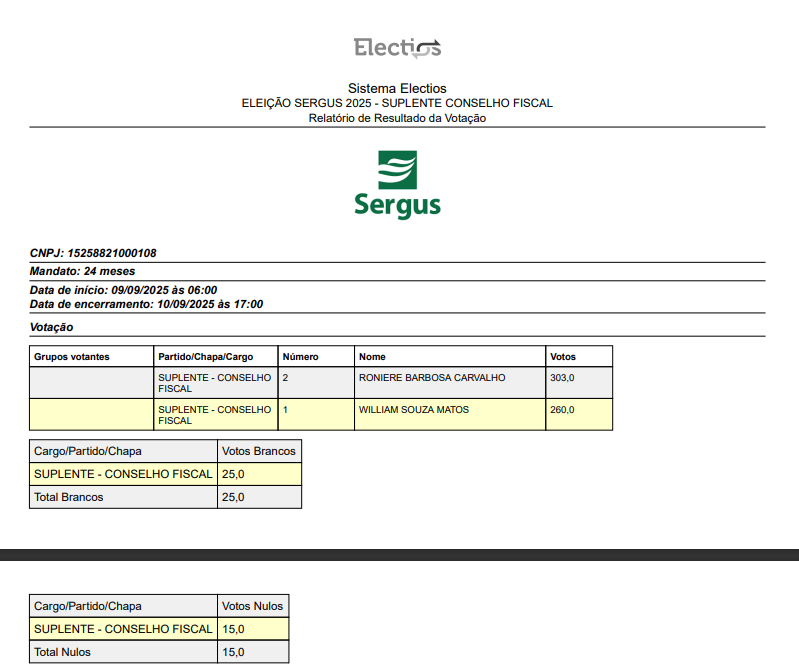Screen dimensions: 799x670
Task: Click the '15,0' value beside 'SUPLENTE - CONSELHO FISCAL'
Action: (233, 629)
